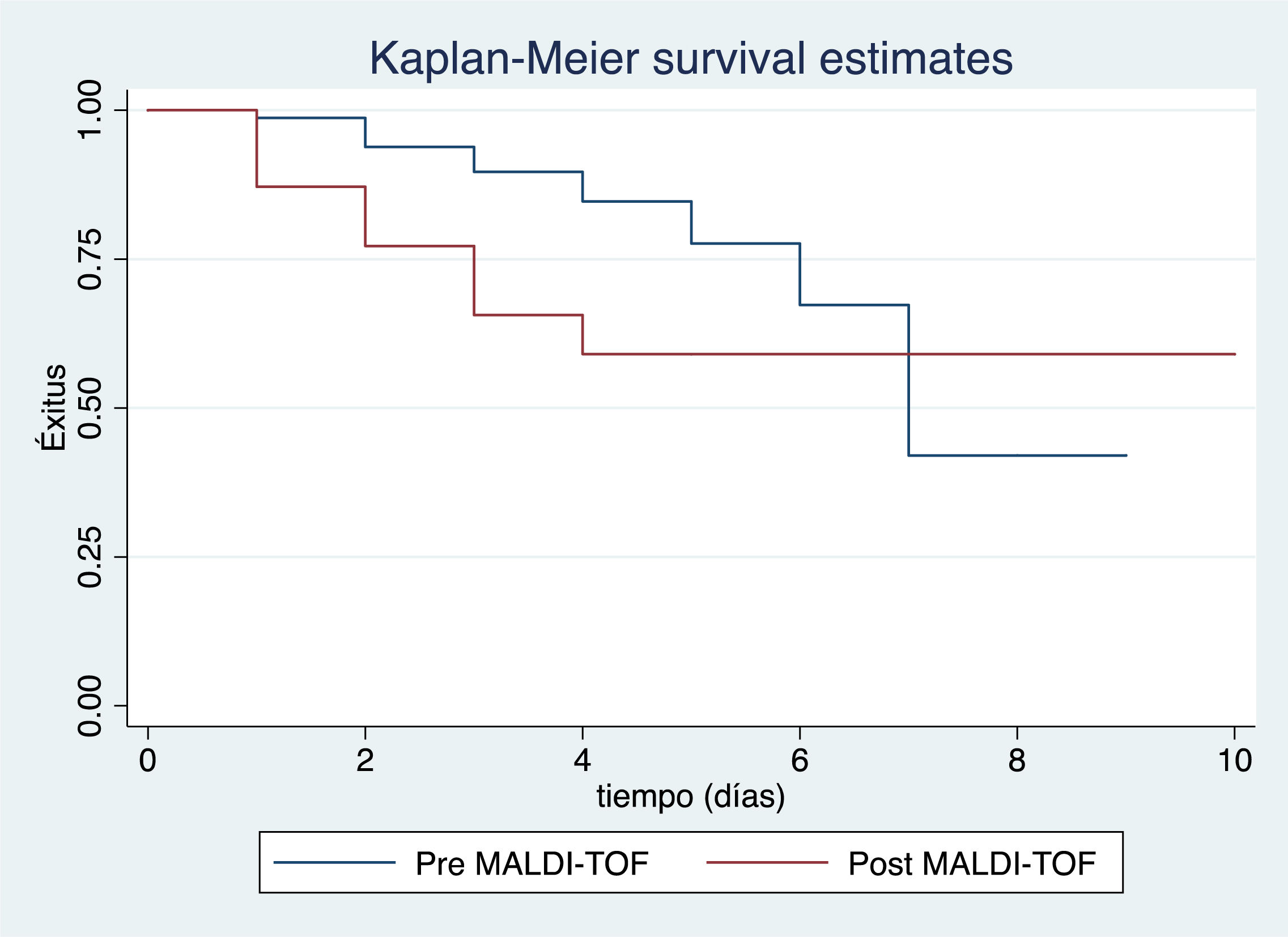
Task: Click the Kaplan-Meier survival estimates title
Action: [691, 58]
